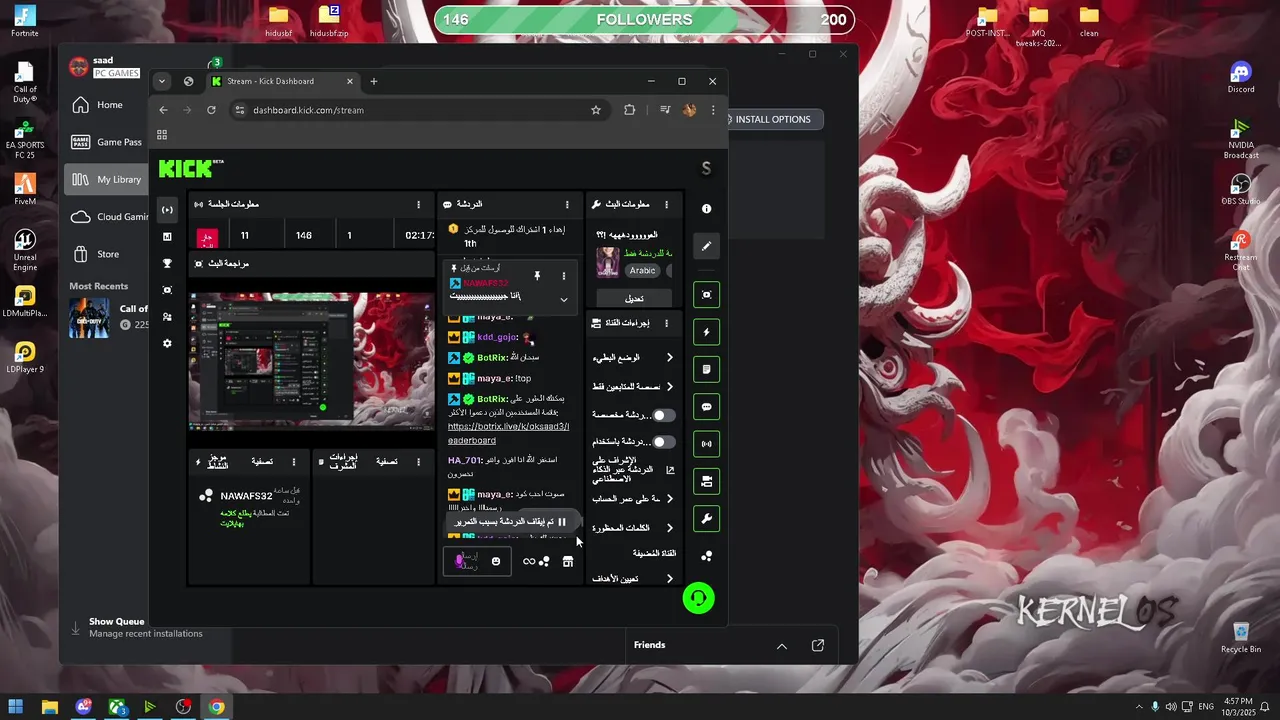Open the Chrome tab search dropdown arrow
Screen dimensions: 1280x720
point(162,81)
